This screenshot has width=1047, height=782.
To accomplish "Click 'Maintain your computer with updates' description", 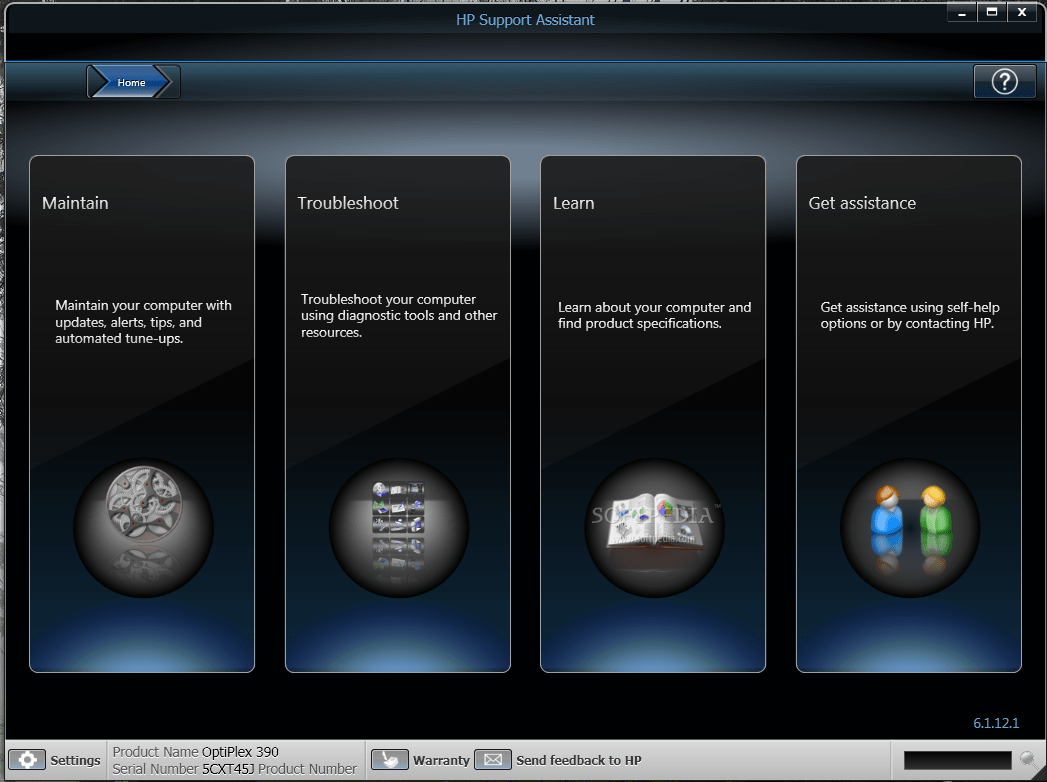I will 143,322.
